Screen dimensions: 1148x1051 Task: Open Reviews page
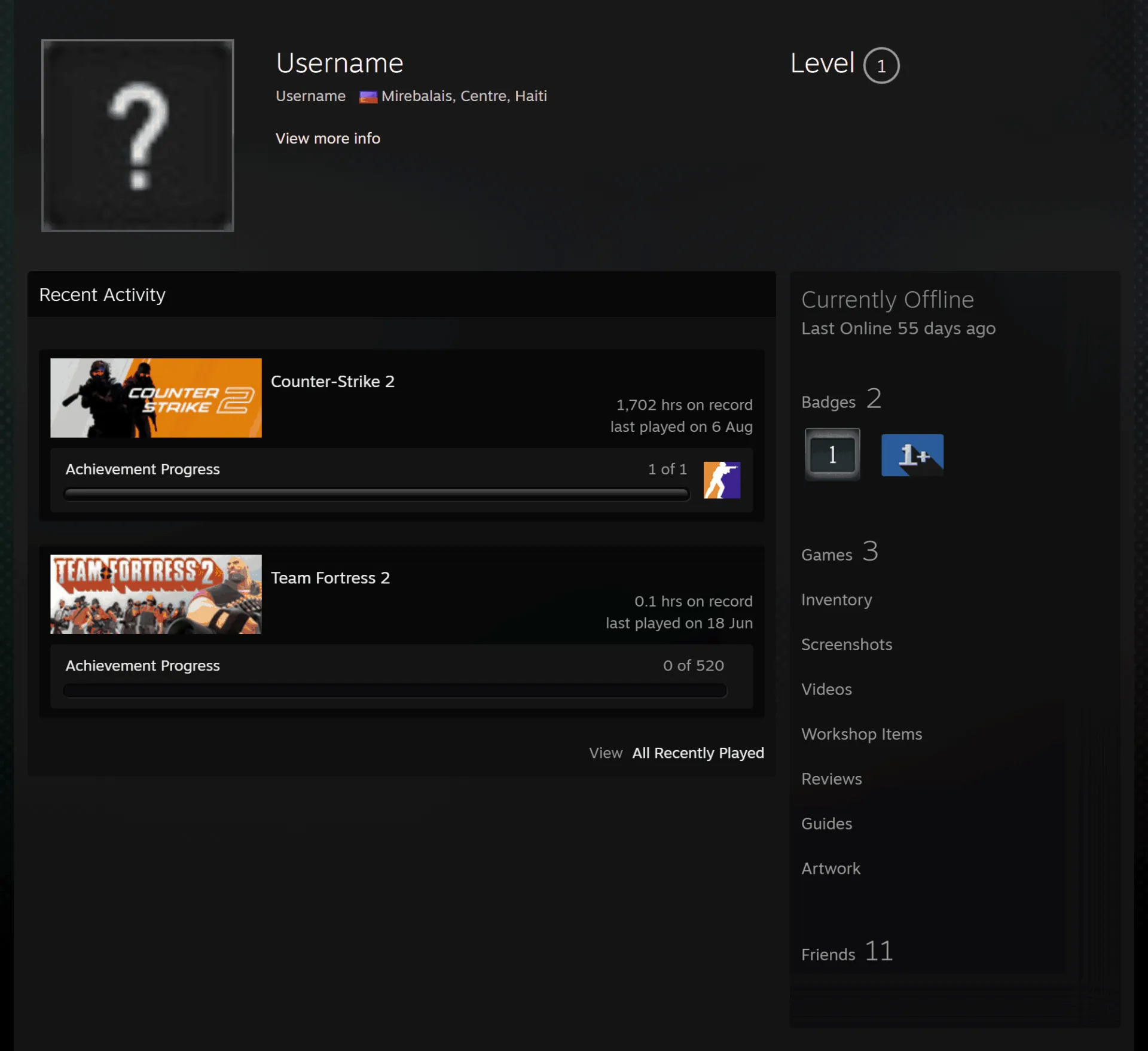click(x=832, y=779)
